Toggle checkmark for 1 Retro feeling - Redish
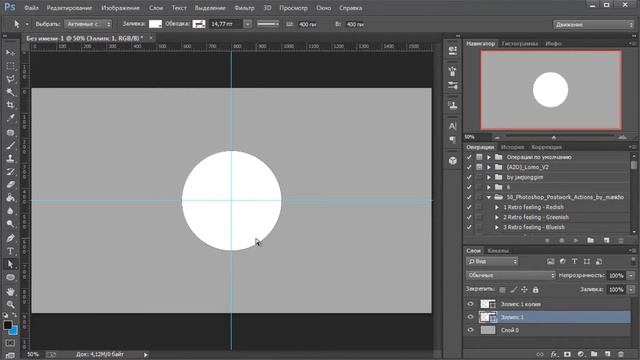This screenshot has height=360, width=640. point(469,207)
